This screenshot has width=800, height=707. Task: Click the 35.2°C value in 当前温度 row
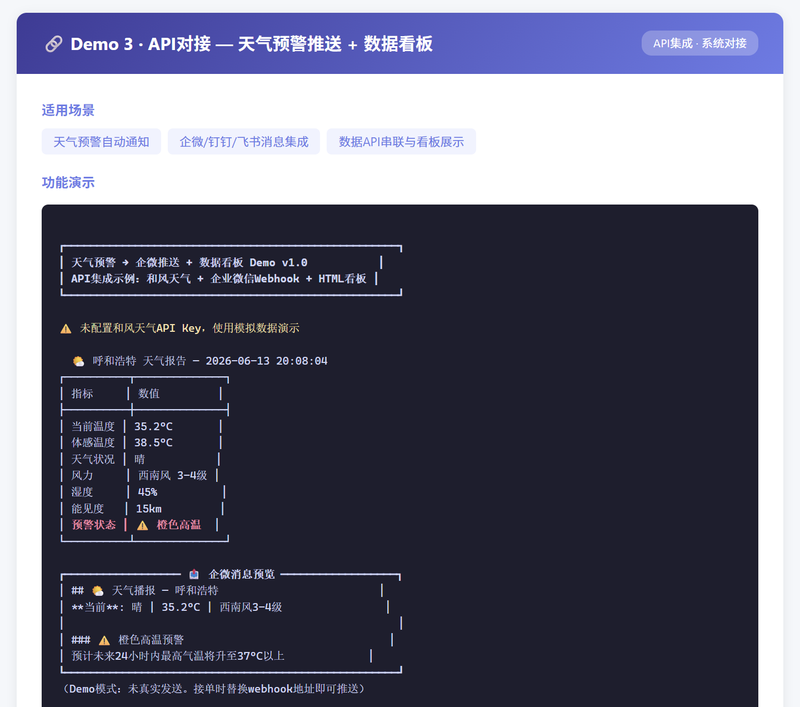(x=153, y=426)
